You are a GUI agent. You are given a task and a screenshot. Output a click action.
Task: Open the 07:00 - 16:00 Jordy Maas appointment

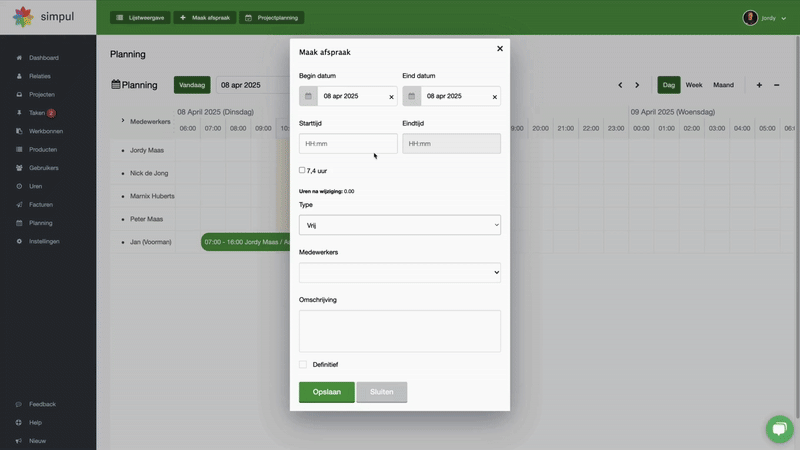click(246, 242)
